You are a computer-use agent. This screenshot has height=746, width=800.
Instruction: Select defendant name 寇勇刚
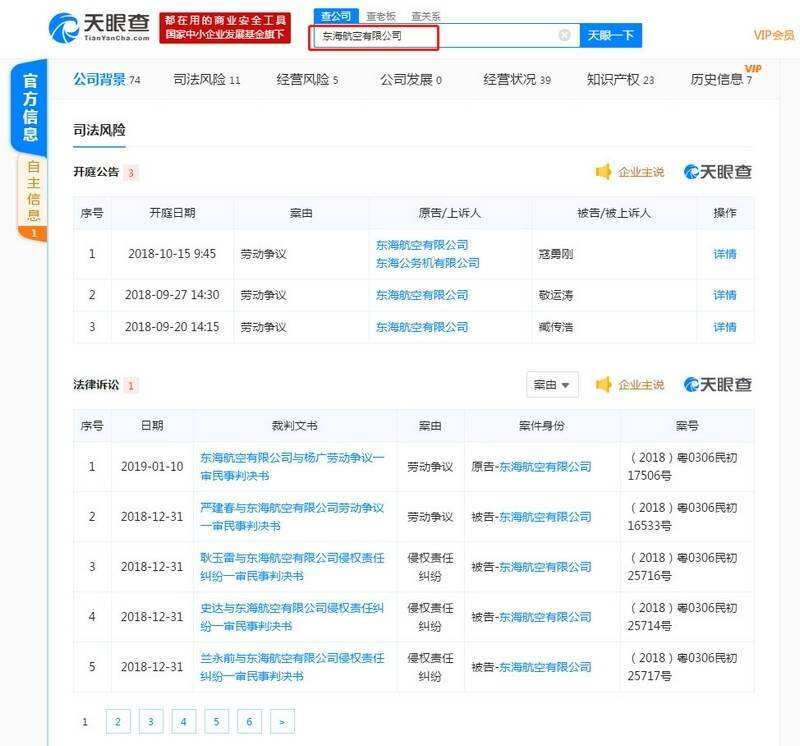(556, 254)
